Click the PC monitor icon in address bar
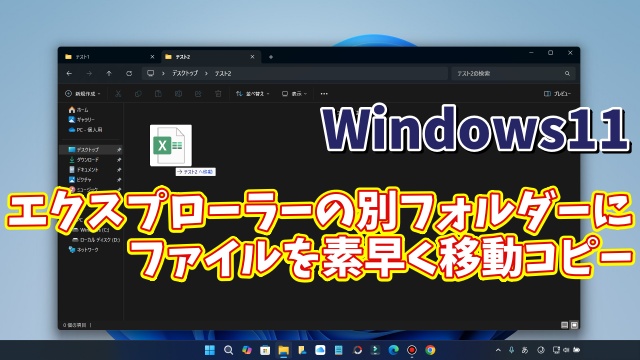The image size is (640, 360). (151, 73)
